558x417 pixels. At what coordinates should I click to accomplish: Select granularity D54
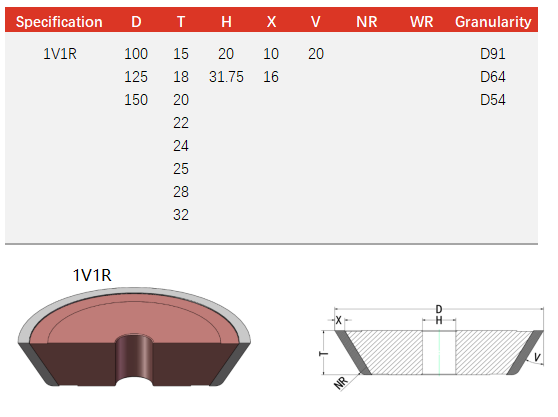click(x=493, y=100)
